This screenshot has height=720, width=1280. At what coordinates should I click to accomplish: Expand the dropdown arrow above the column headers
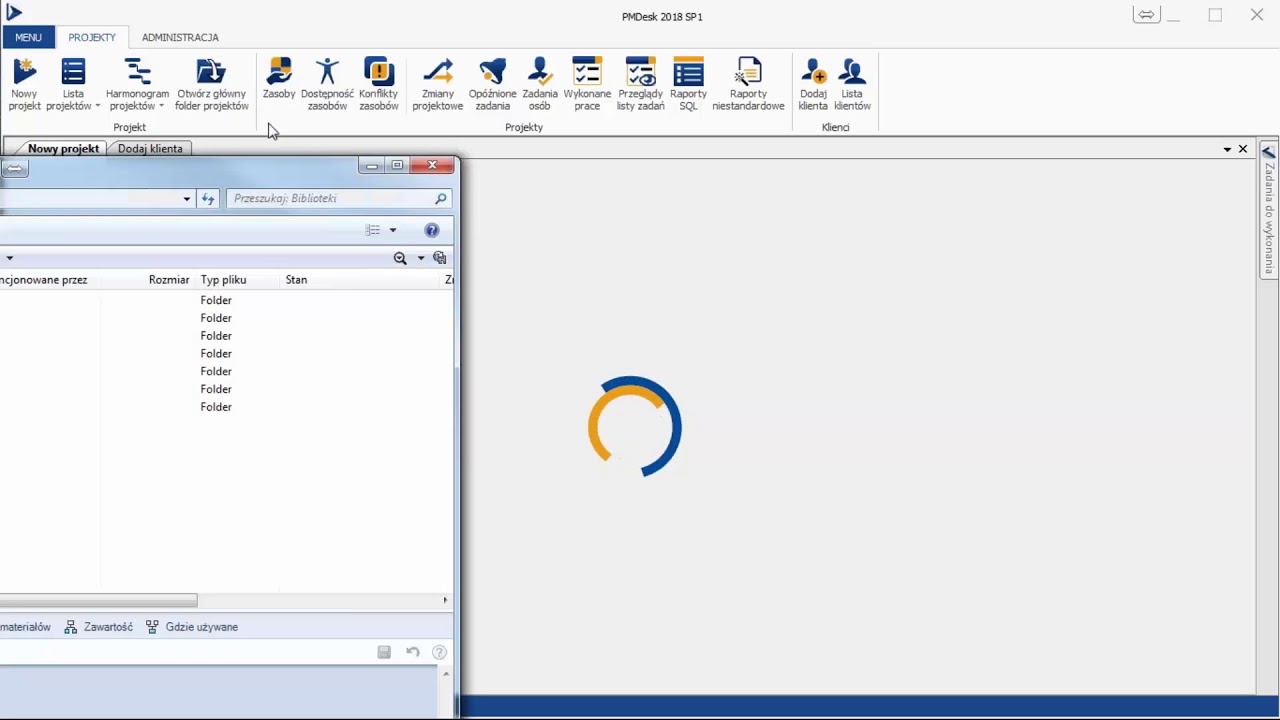click(x=10, y=258)
